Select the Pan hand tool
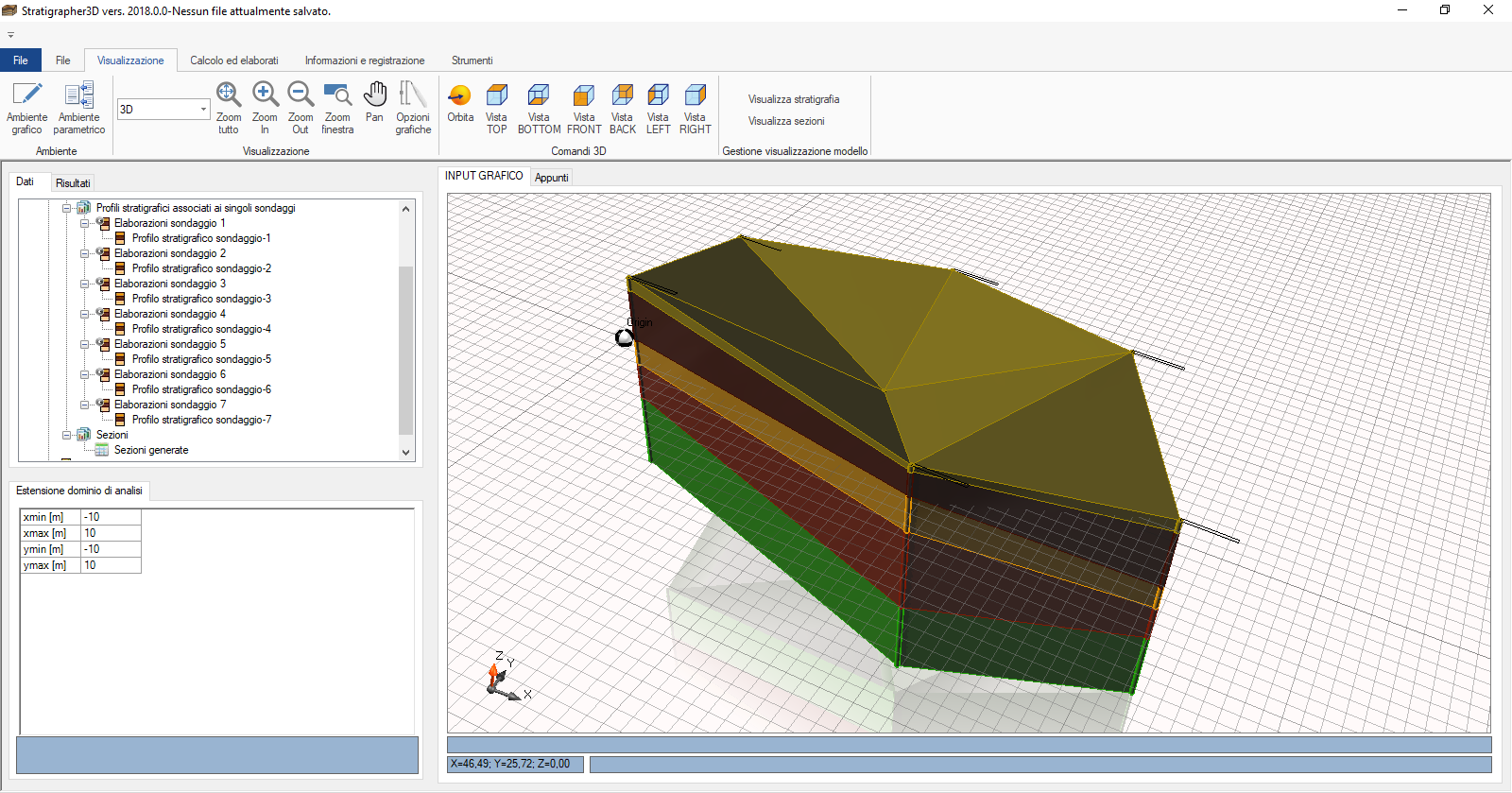Image resolution: width=1512 pixels, height=793 pixels. [x=375, y=102]
